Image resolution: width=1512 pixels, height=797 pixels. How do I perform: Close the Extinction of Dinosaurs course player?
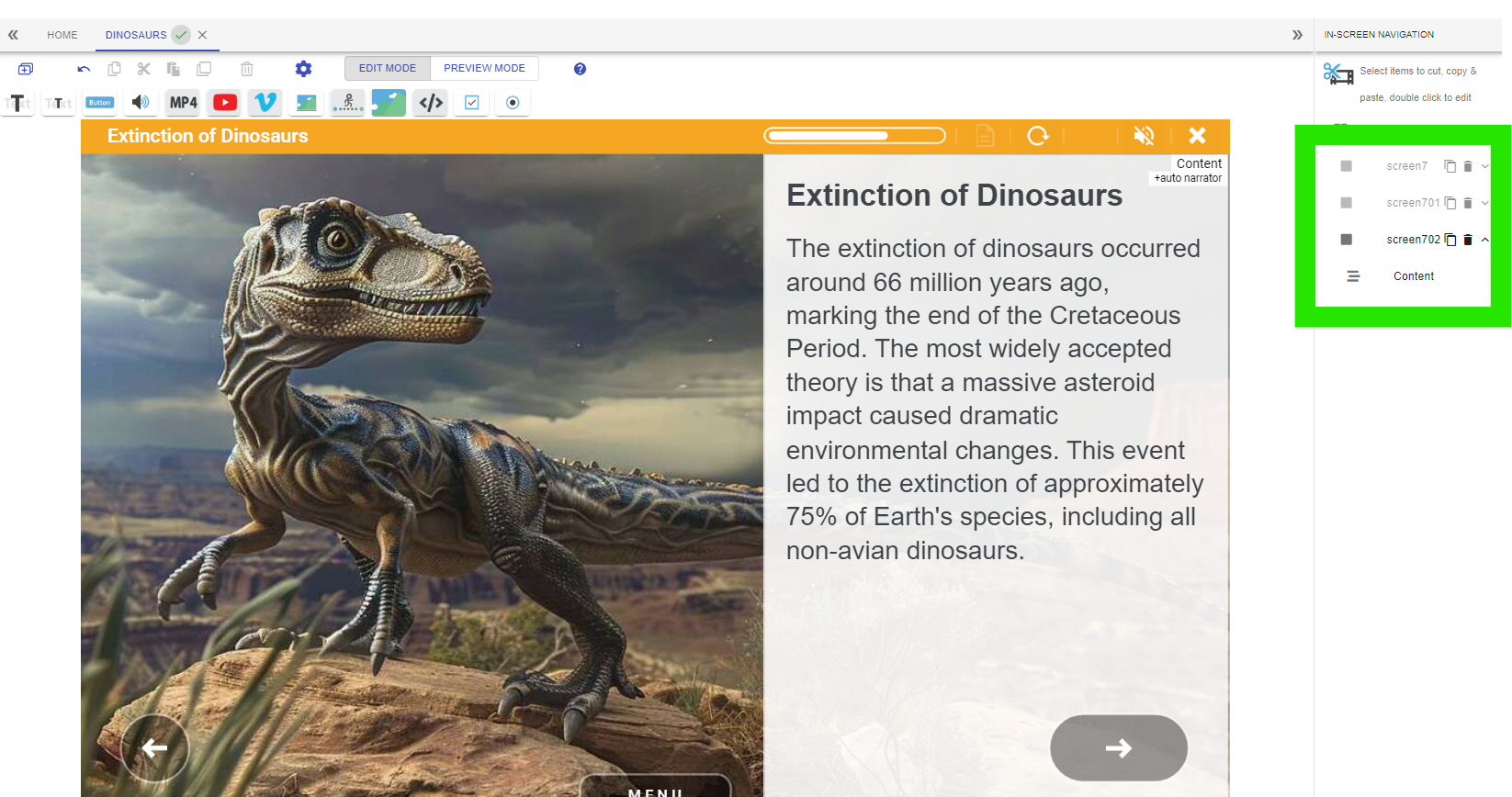pyautogui.click(x=1197, y=136)
